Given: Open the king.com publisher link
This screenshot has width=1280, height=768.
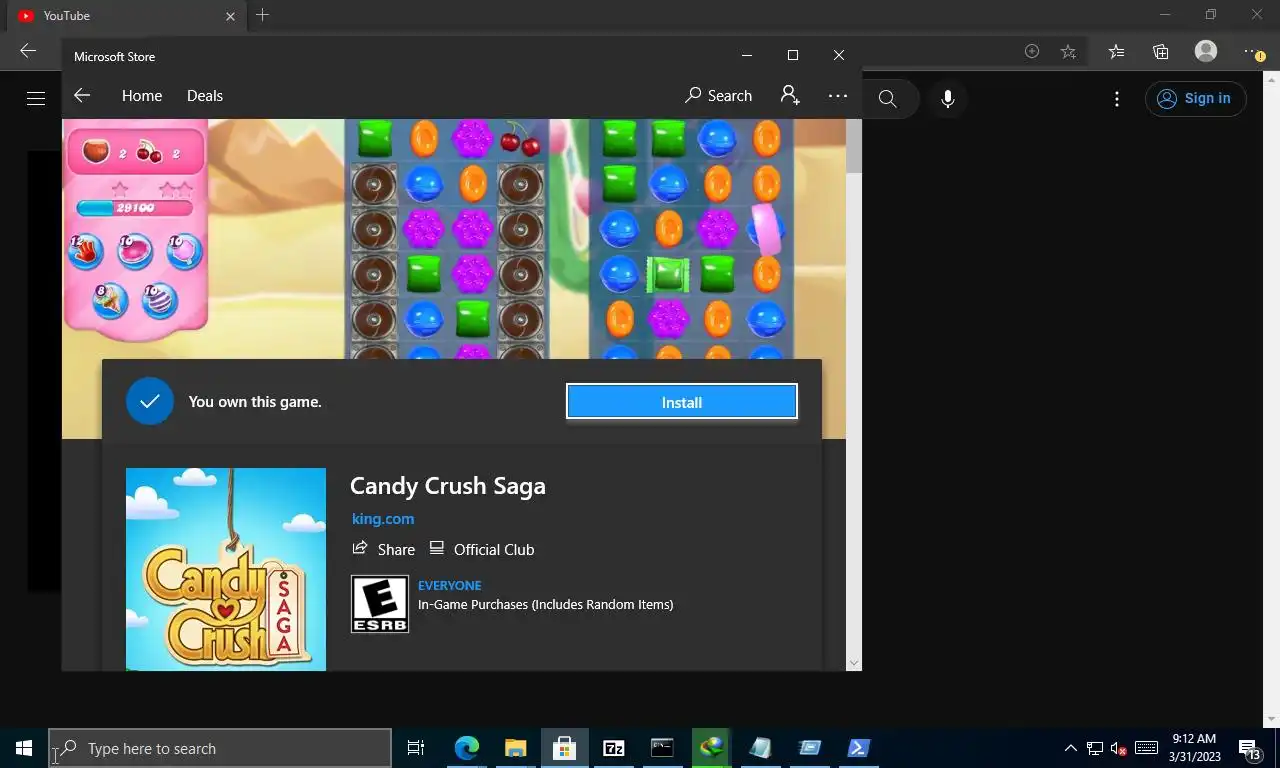Looking at the screenshot, I should (x=383, y=519).
